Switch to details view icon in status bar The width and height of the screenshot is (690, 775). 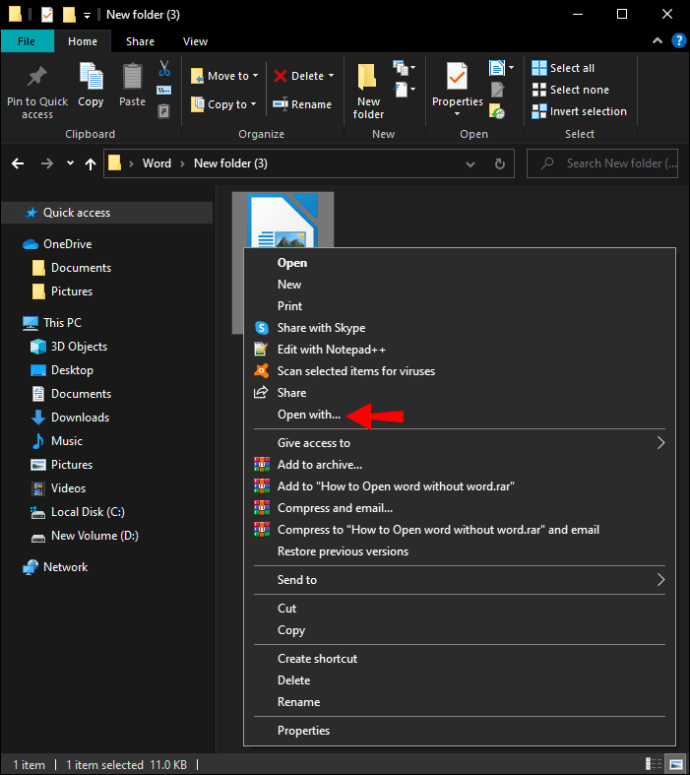point(653,764)
